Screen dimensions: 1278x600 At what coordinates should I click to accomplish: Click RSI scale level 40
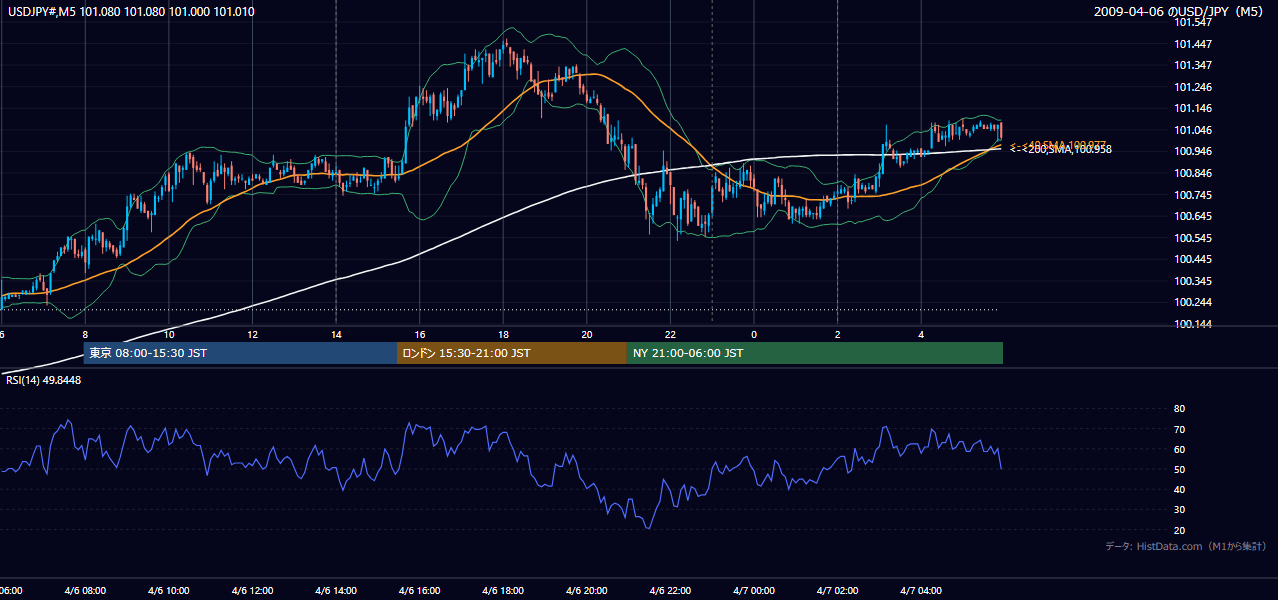pos(1179,489)
